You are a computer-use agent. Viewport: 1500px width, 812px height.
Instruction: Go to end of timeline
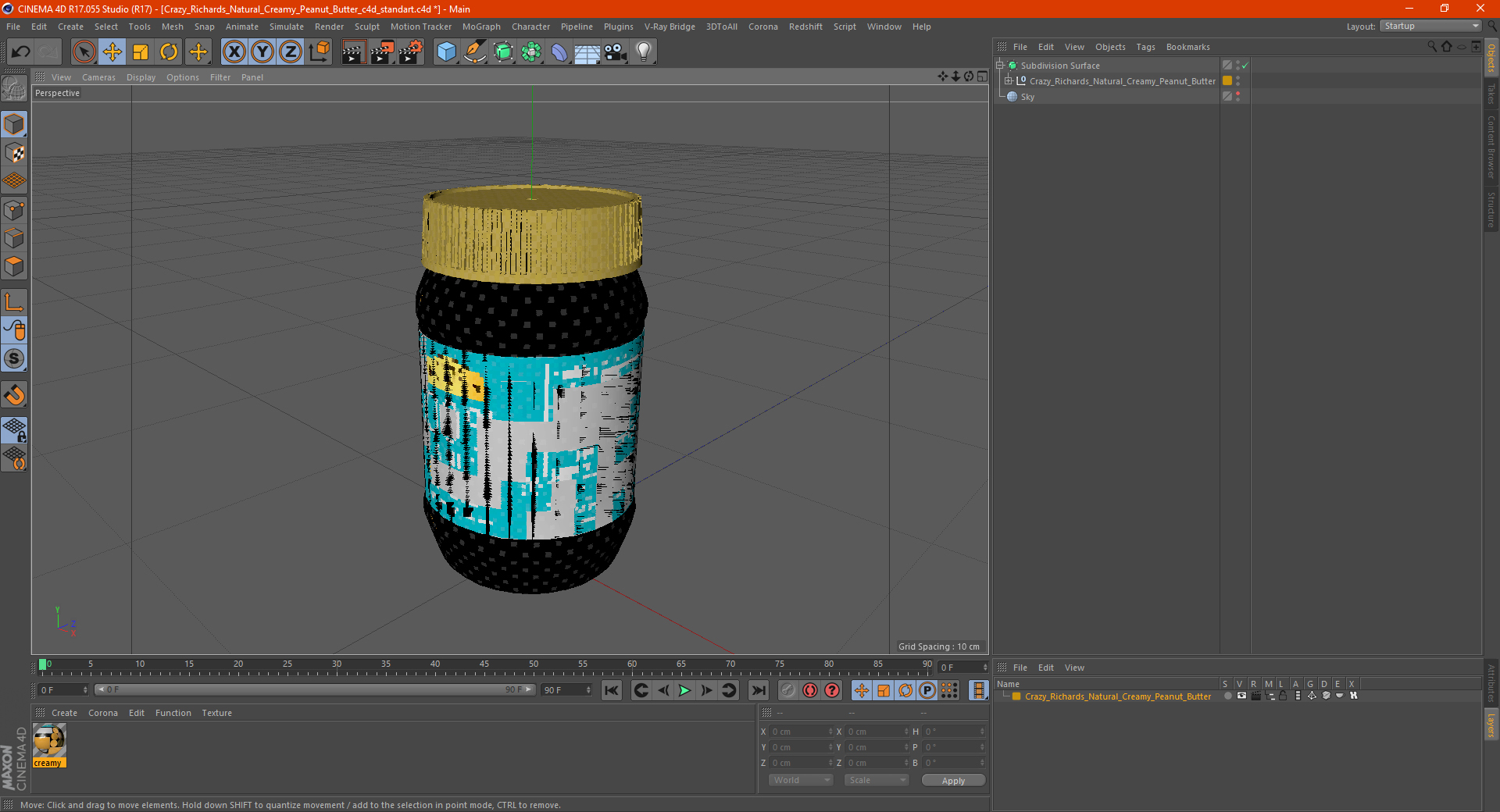coord(758,690)
